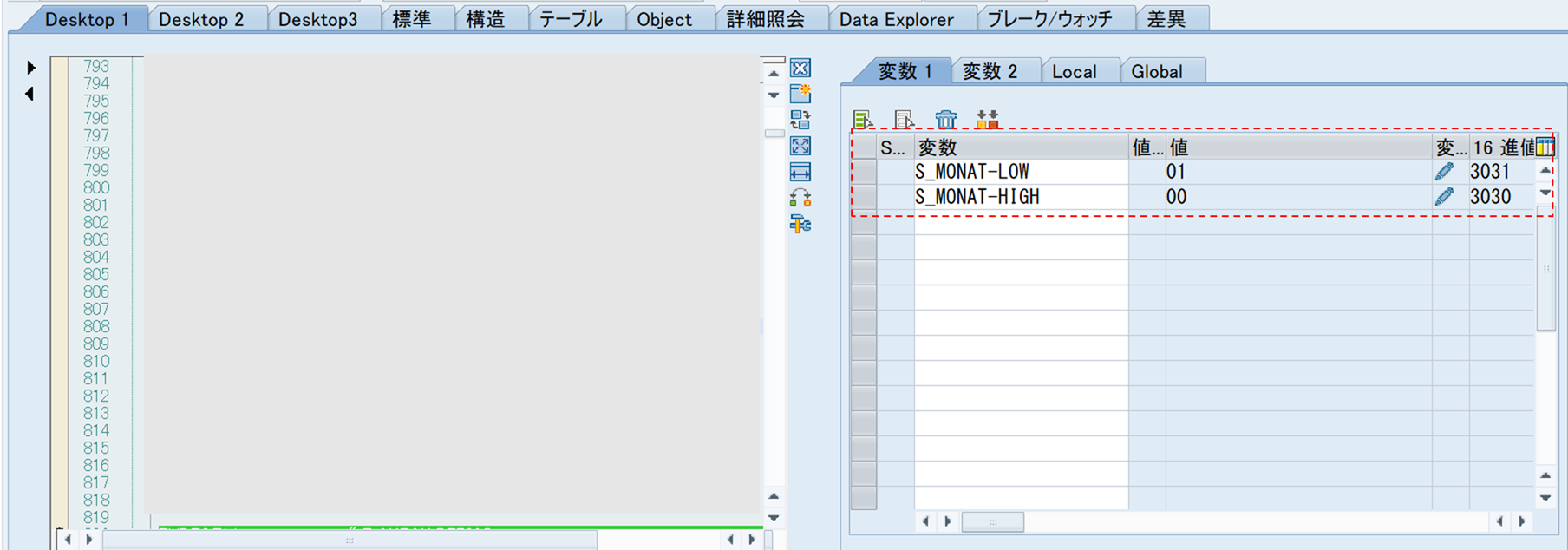Switch to the Object tab
Viewport: 1568px width, 550px height.
coord(664,19)
